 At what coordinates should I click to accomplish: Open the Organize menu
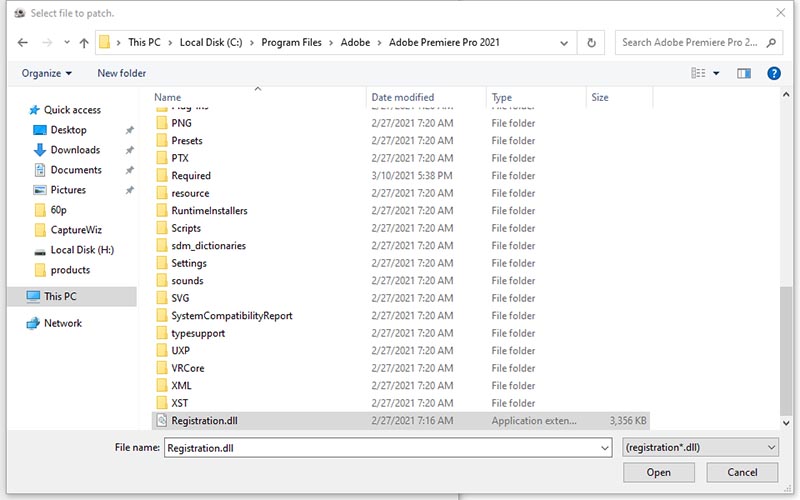46,73
